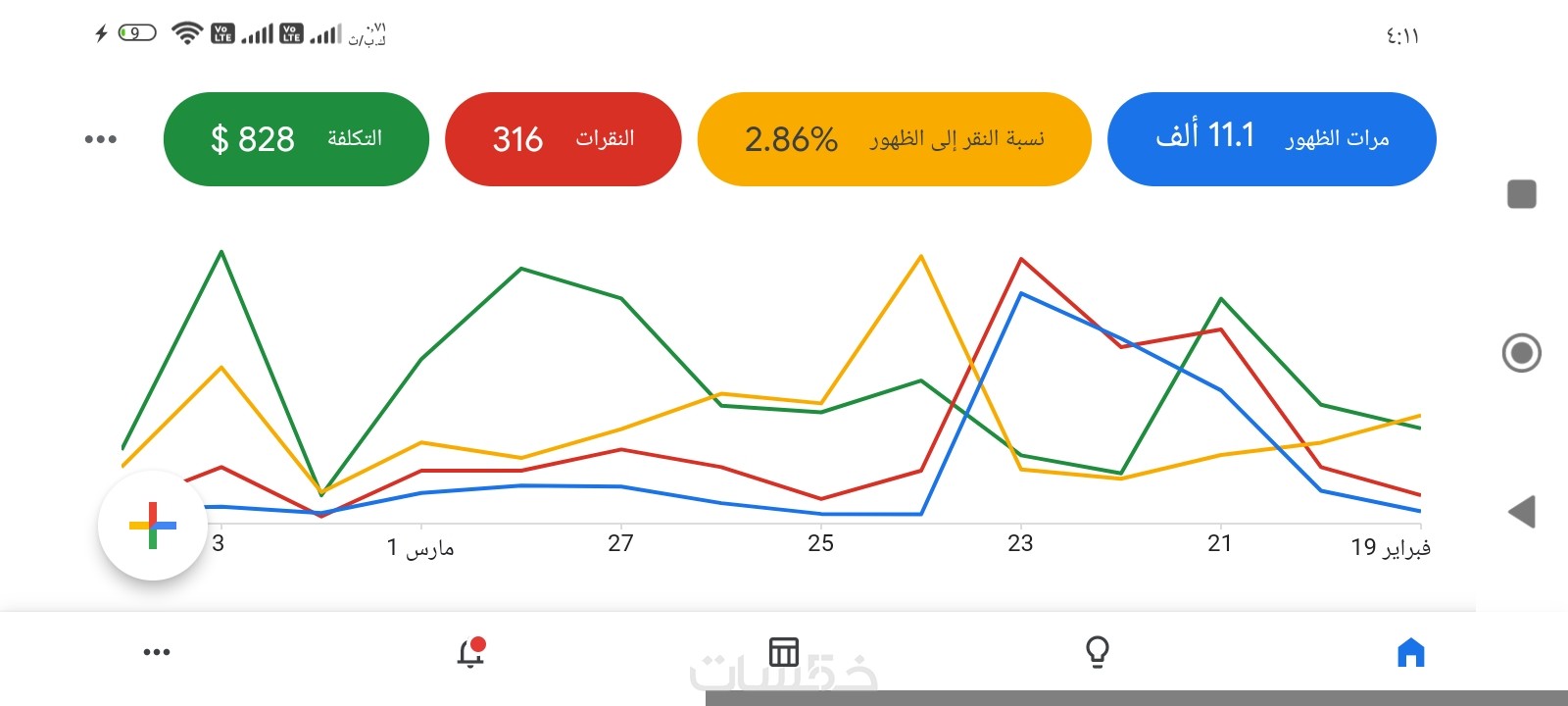Viewport: 1568px width, 706px height.
Task: Tap the March 1 axis label
Action: 420,547
